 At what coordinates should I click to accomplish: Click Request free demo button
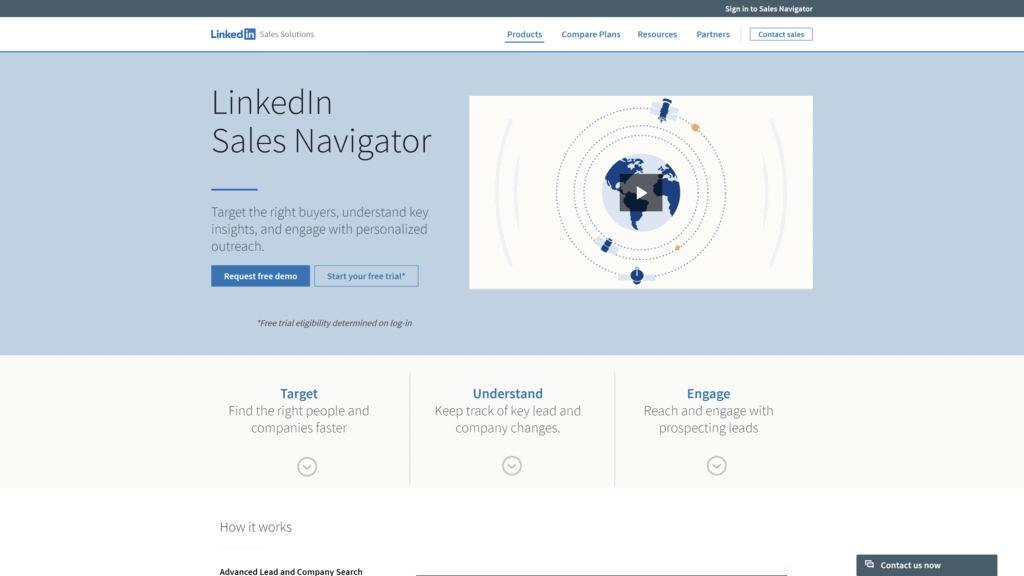point(261,276)
